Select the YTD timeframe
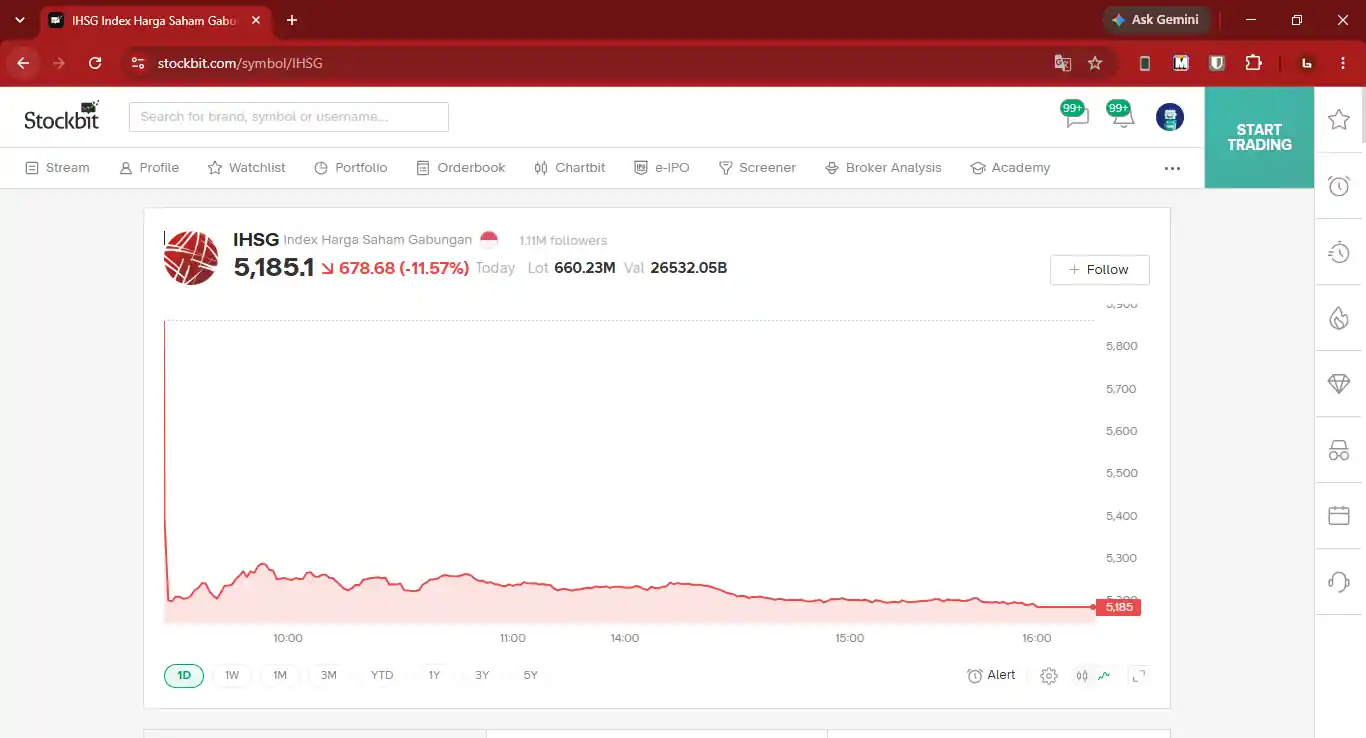Viewport: 1366px width, 738px height. point(382,675)
